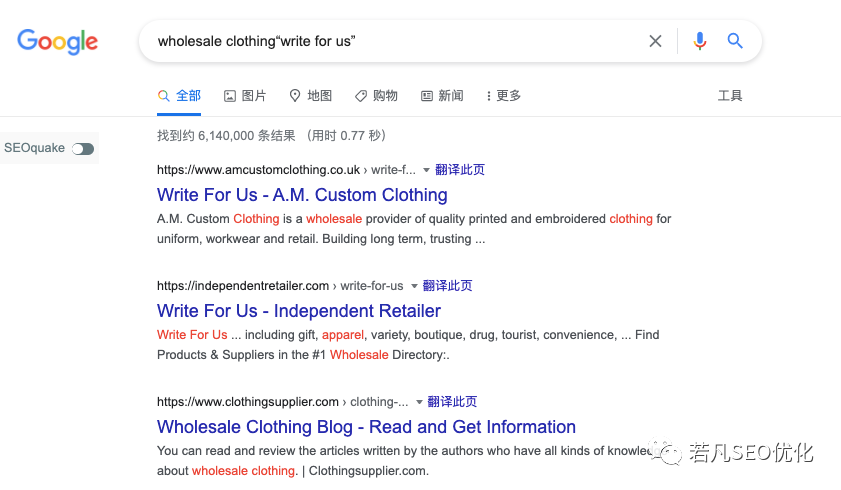
Task: Open the 更多 more menu
Action: pyautogui.click(x=504, y=96)
